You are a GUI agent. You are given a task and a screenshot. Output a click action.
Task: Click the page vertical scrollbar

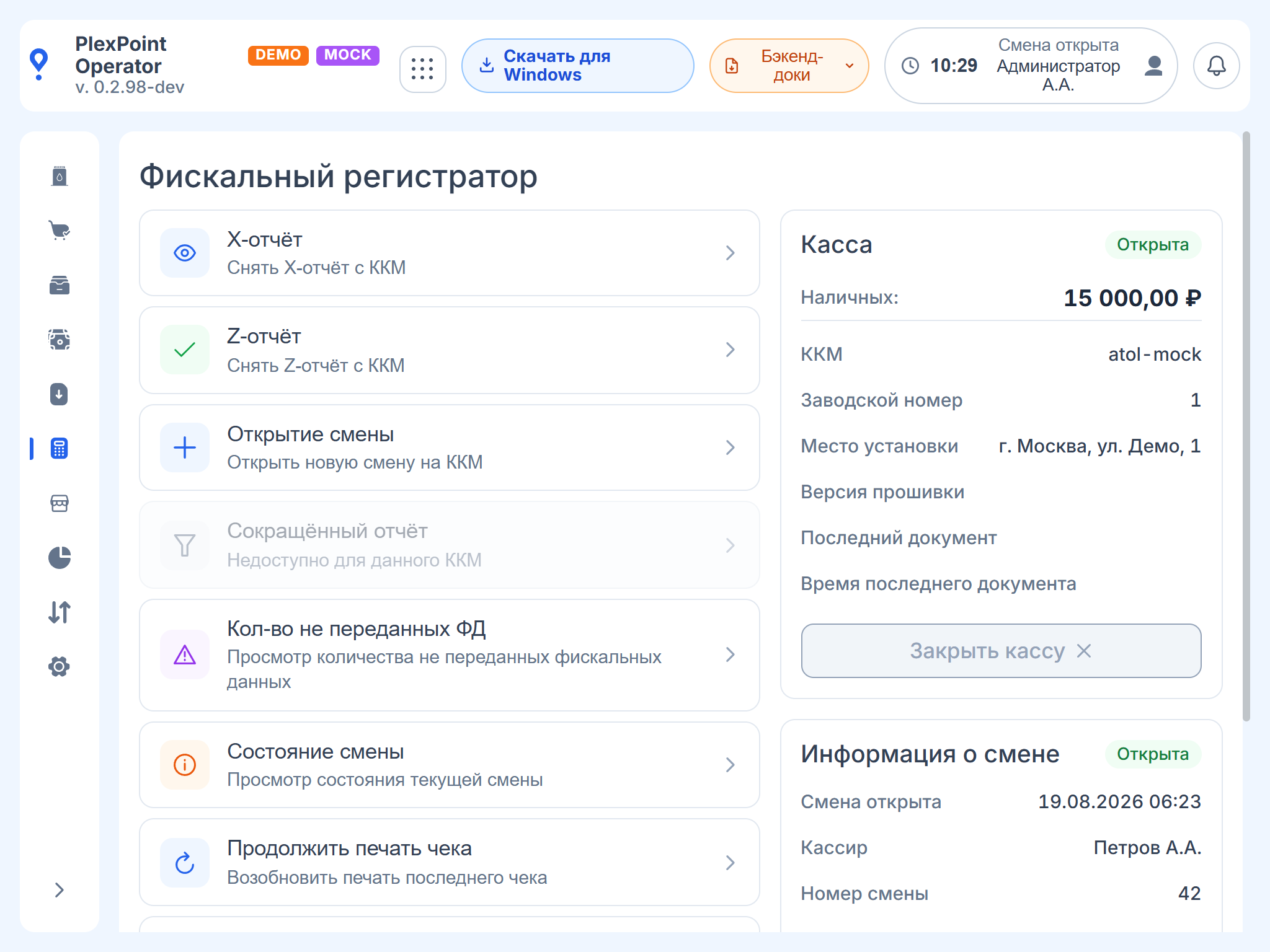point(1246,426)
